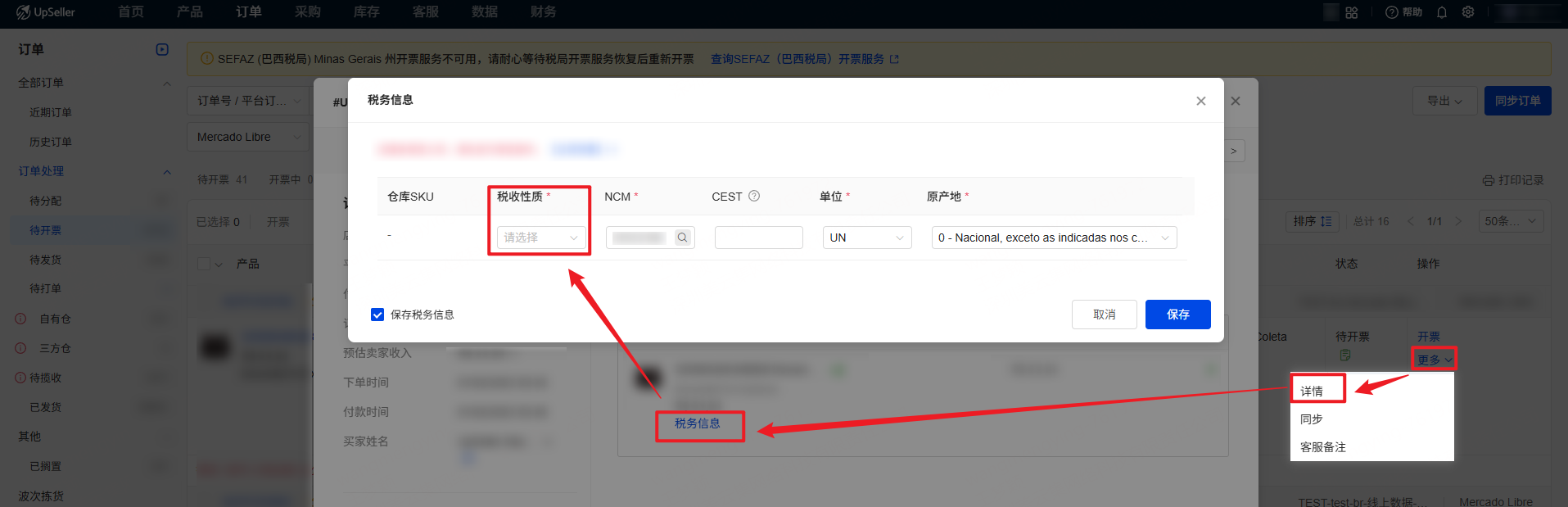
Task: Click the NCM search magnifier icon
Action: pyautogui.click(x=682, y=238)
